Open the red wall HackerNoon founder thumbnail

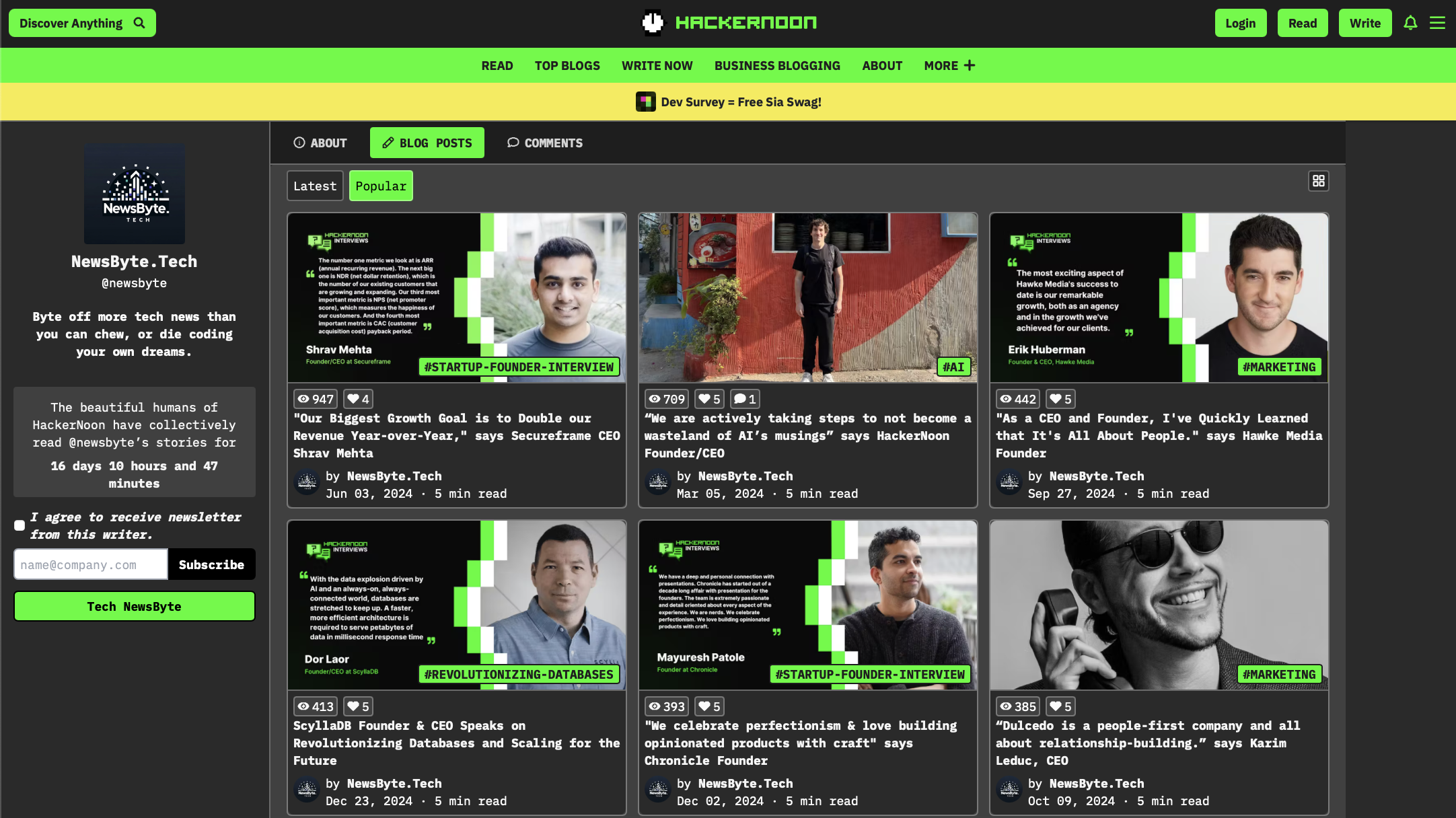808,298
